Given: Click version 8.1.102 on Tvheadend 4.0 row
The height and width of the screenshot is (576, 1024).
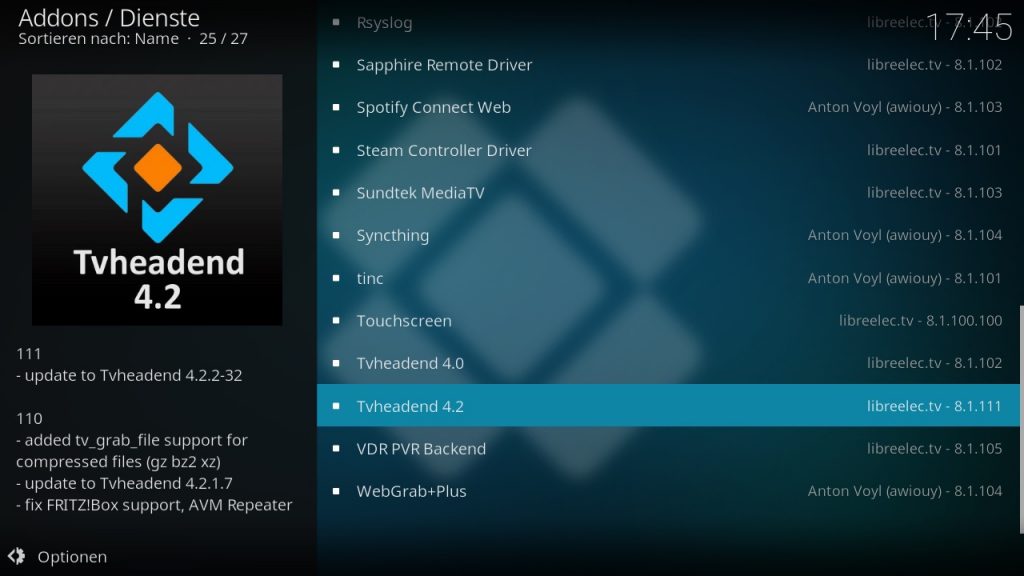Looking at the screenshot, I should pyautogui.click(x=935, y=363).
